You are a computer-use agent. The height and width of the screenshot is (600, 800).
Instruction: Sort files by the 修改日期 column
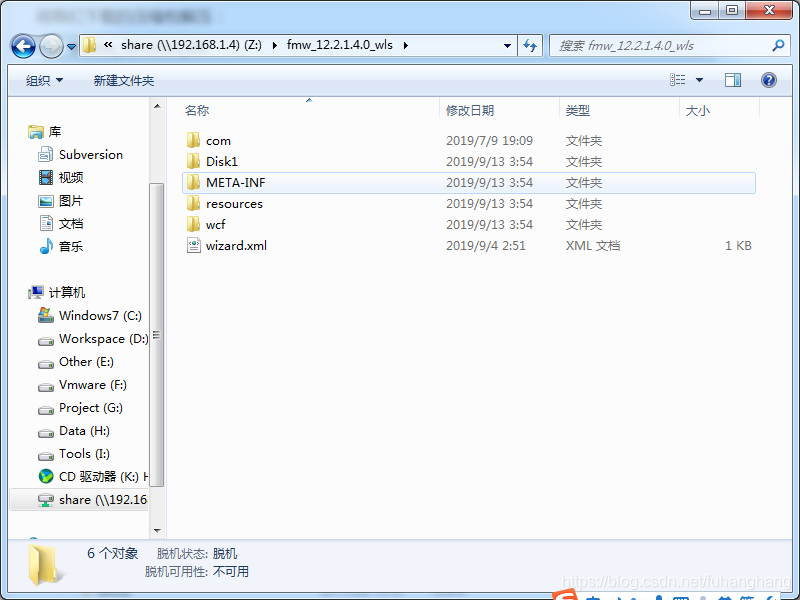(470, 108)
